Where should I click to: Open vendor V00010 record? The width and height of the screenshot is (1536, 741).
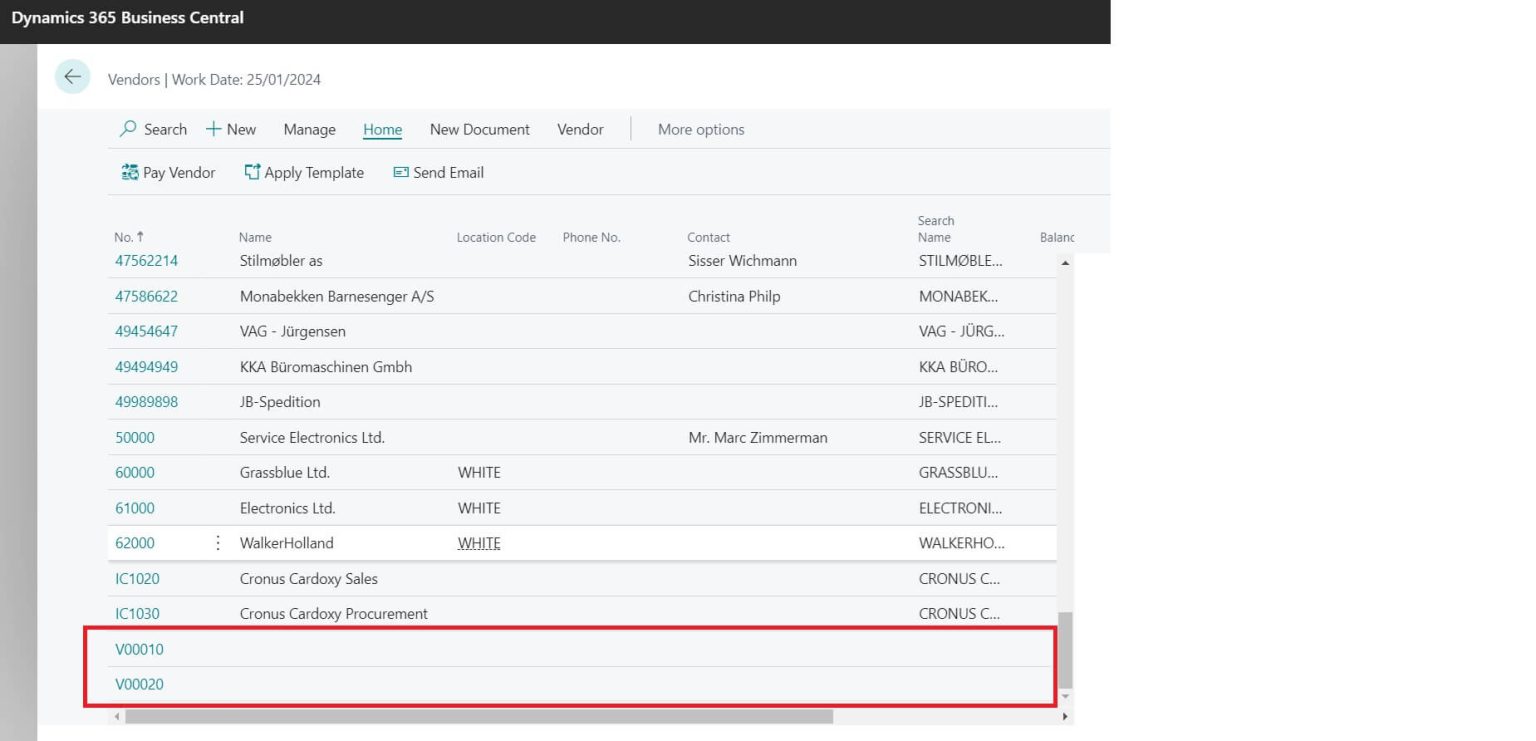click(x=138, y=649)
